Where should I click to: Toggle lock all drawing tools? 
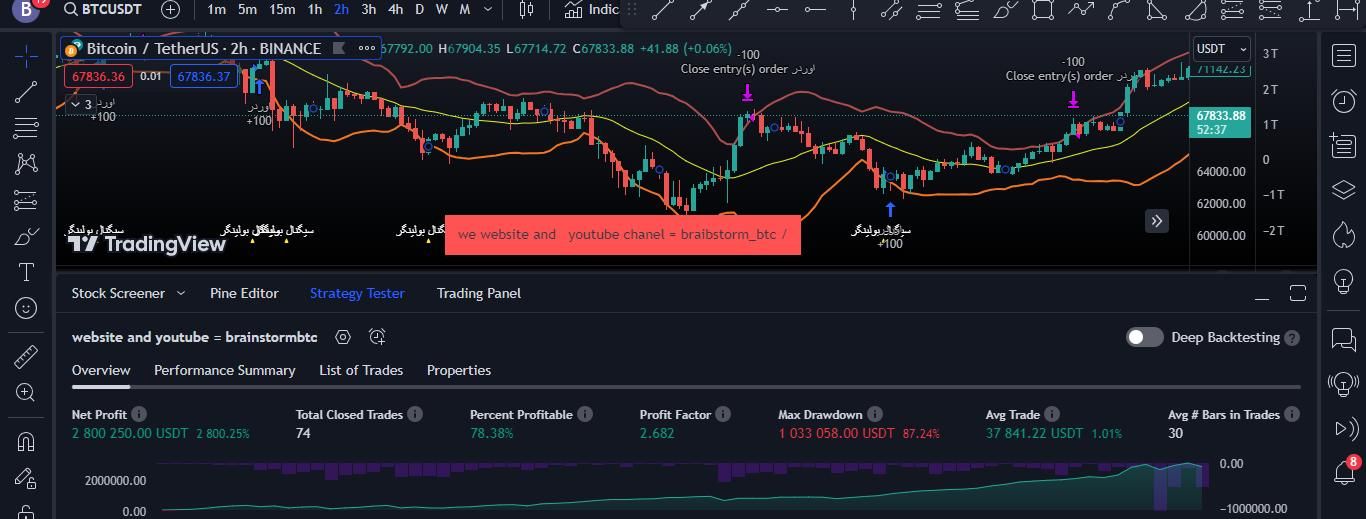pos(27,478)
